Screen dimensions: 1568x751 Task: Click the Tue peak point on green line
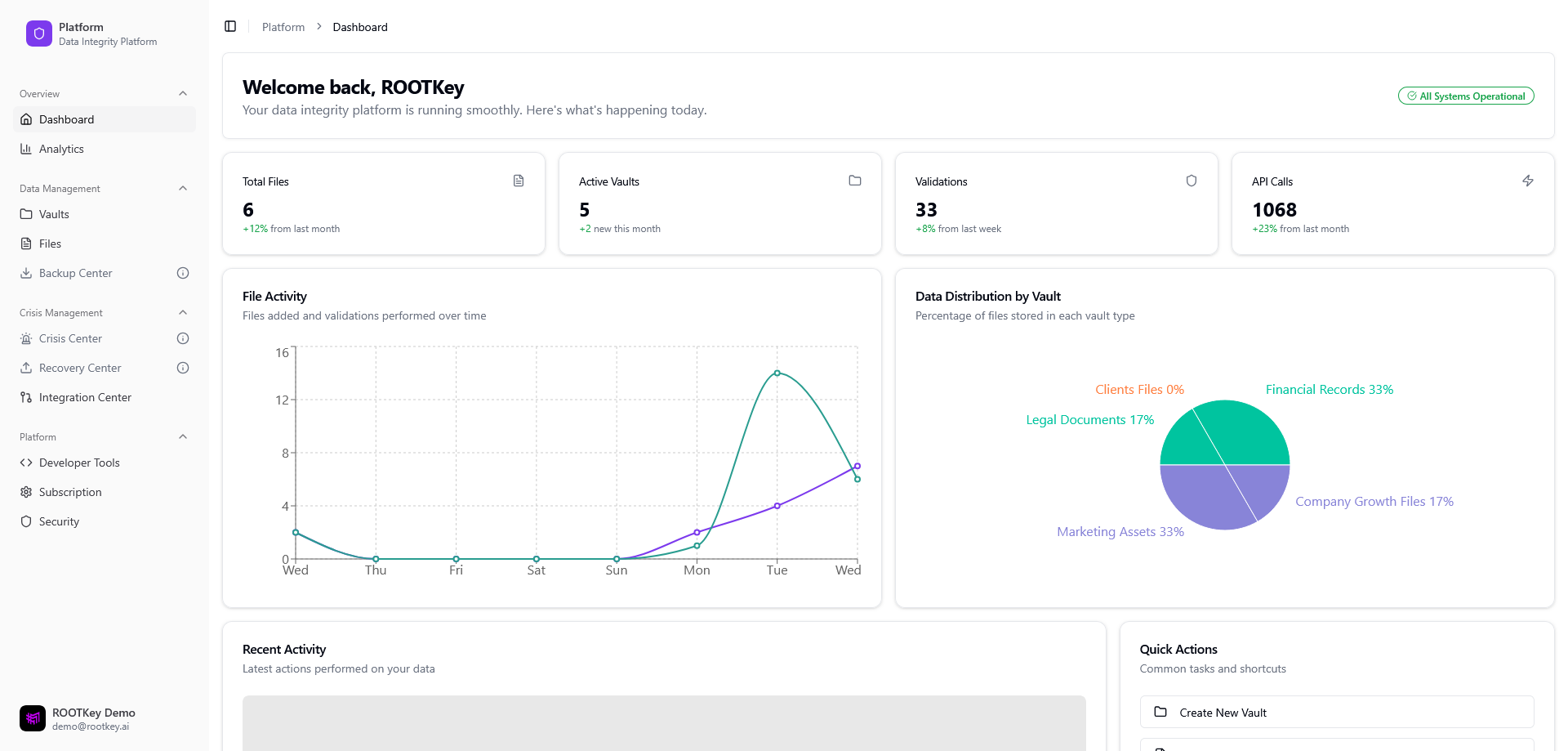(777, 373)
